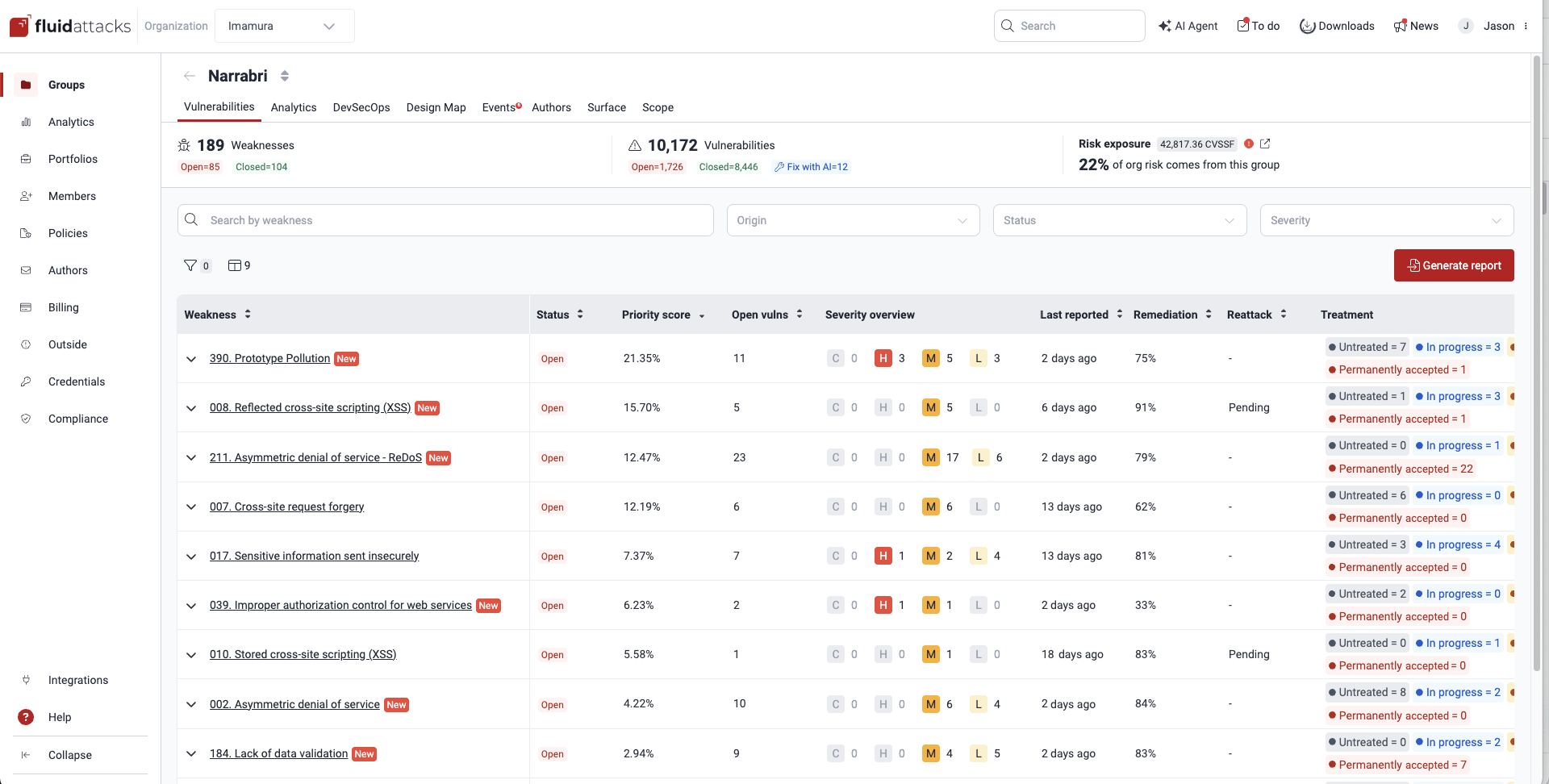Click the red risk exposure alert icon
Viewport: 1549px width, 784px height.
[x=1249, y=144]
